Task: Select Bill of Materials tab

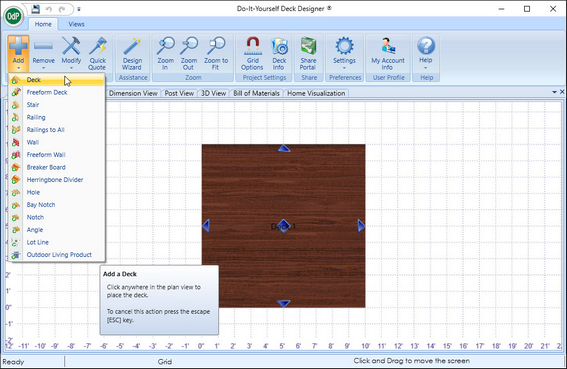Action: (256, 93)
